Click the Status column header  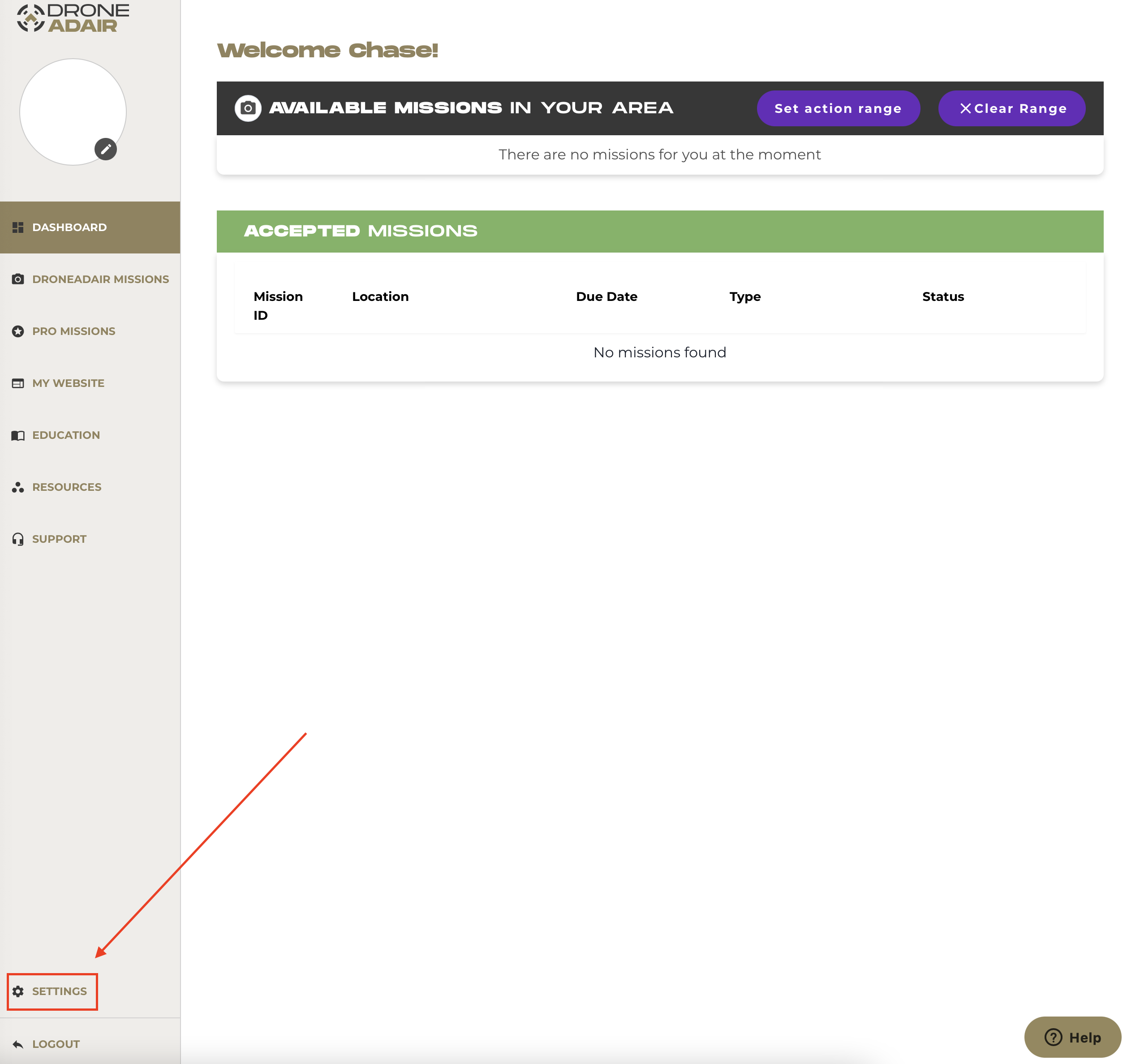[x=942, y=296]
